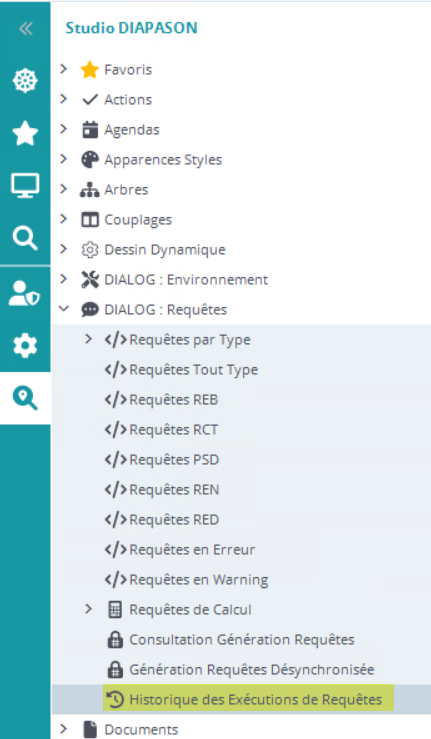The width and height of the screenshot is (431, 739).
Task: Open Consultation Génération Requêtes label
Action: (242, 640)
